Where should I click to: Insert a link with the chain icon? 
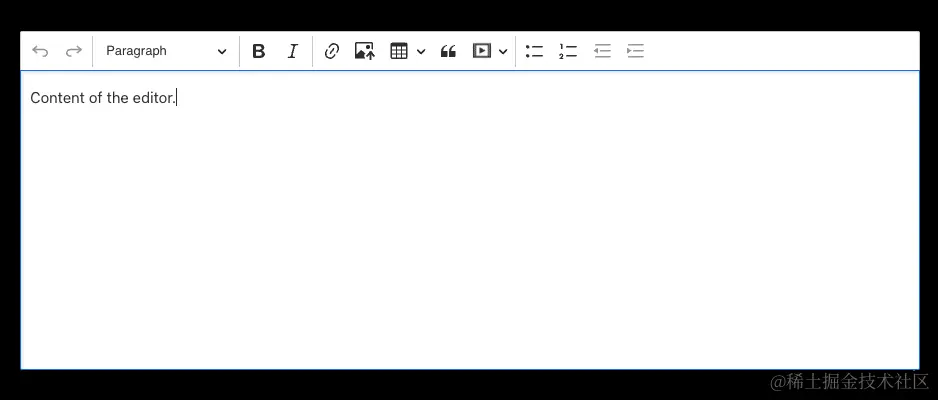pyautogui.click(x=331, y=51)
